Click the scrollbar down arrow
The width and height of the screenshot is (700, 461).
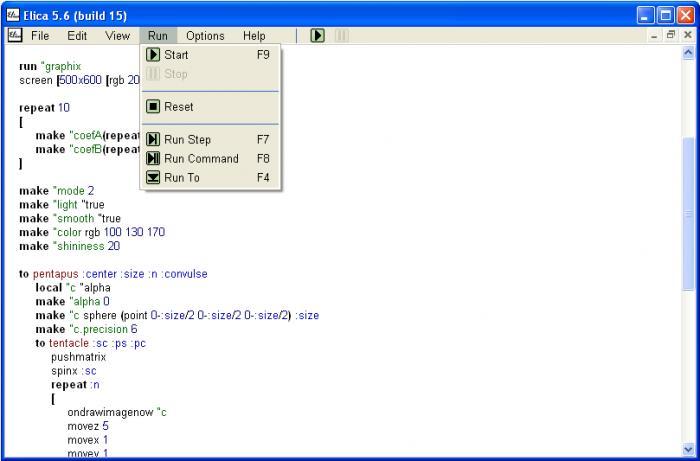tap(688, 449)
